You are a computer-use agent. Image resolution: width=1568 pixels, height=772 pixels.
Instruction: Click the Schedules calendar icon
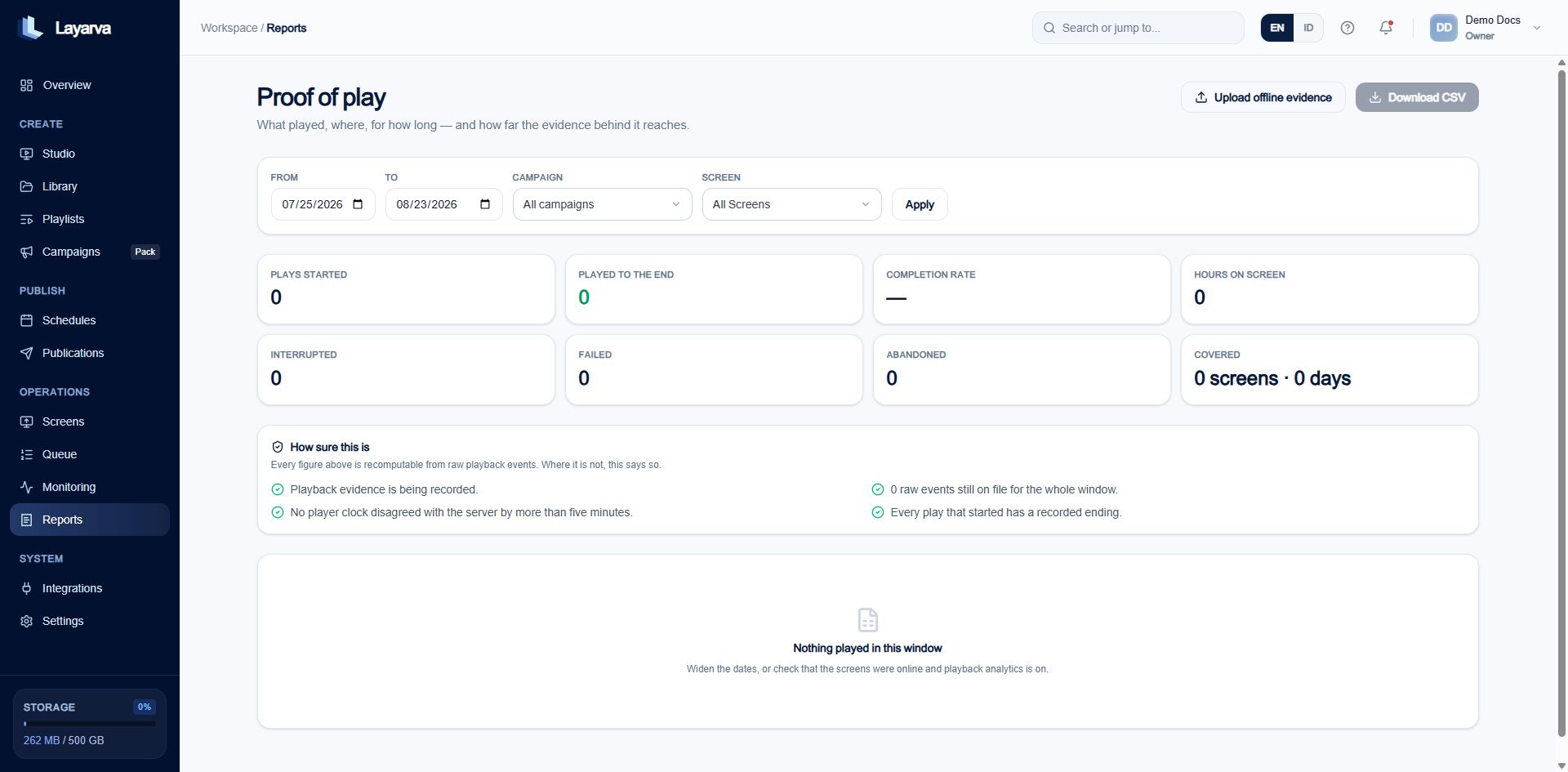[x=27, y=320]
